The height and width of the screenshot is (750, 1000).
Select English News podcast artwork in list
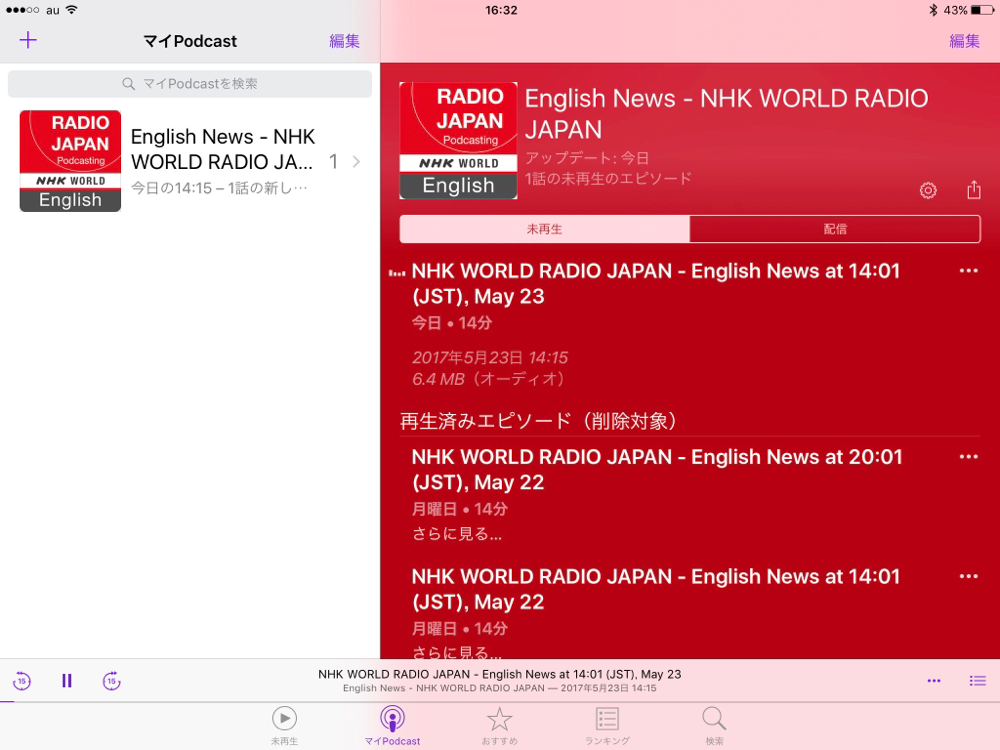point(70,161)
